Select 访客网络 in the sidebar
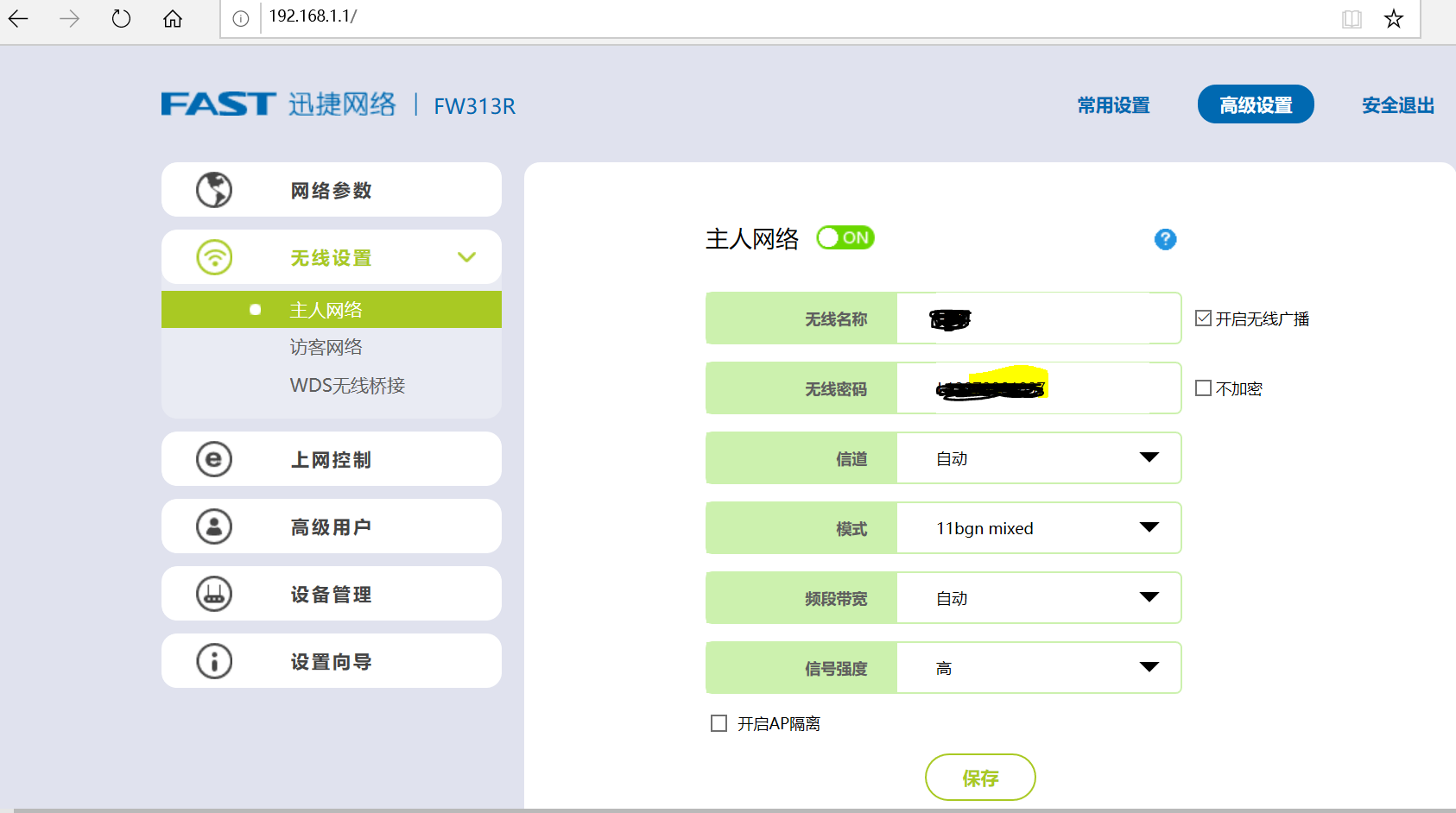 click(326, 346)
